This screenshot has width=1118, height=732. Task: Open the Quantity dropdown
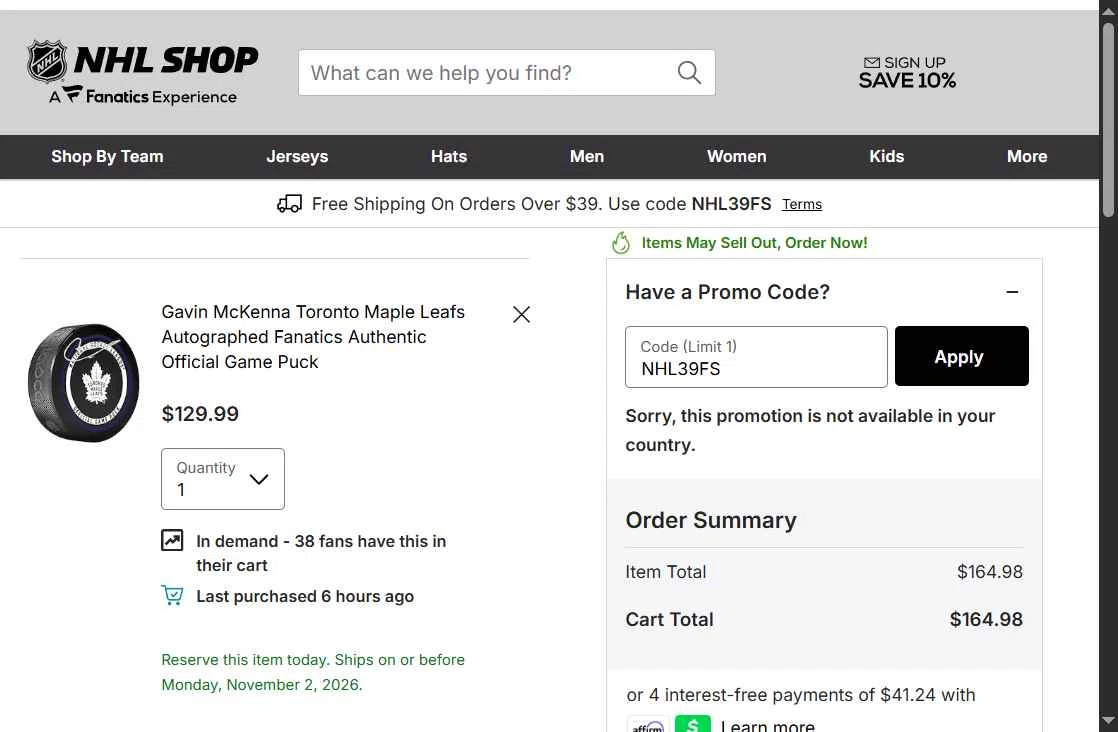[222, 479]
